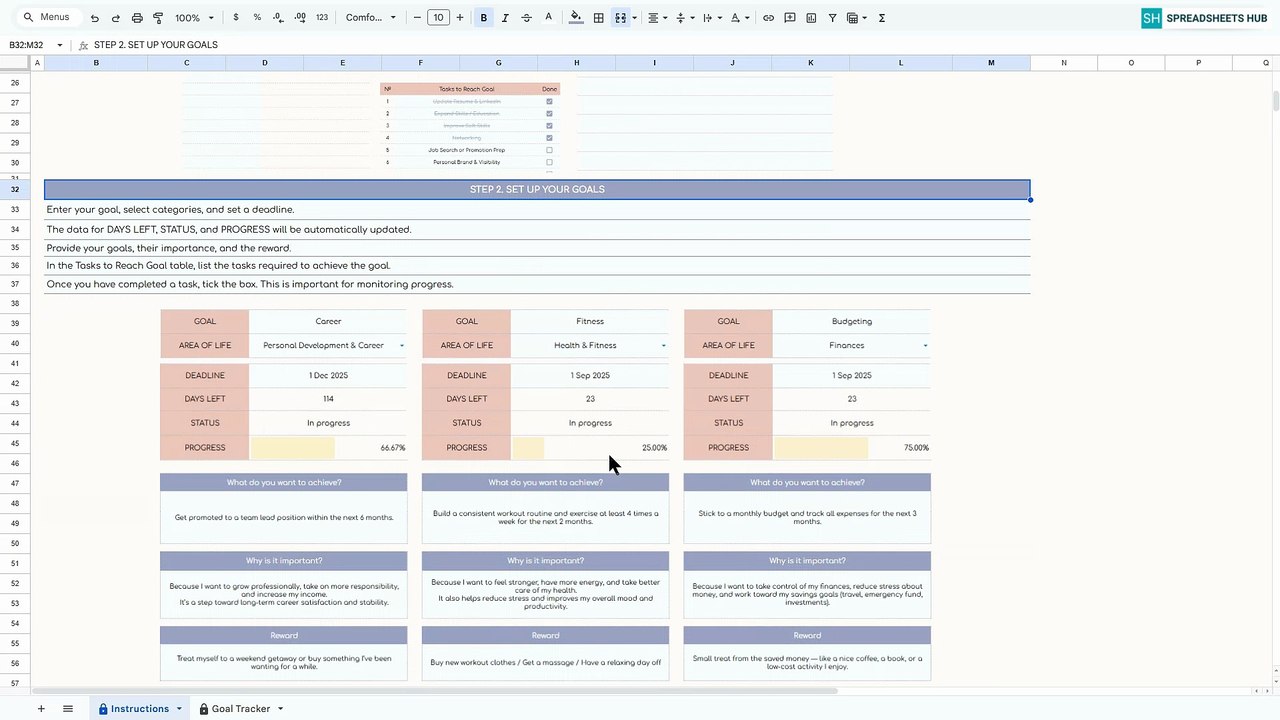This screenshot has width=1280, height=720.
Task: Toggle italic formatting
Action: (505, 18)
